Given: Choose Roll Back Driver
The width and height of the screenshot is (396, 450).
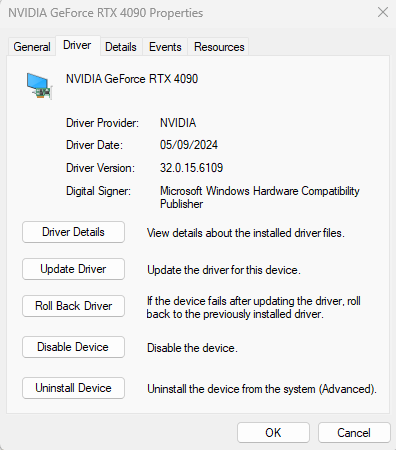Looking at the screenshot, I should (x=73, y=306).
